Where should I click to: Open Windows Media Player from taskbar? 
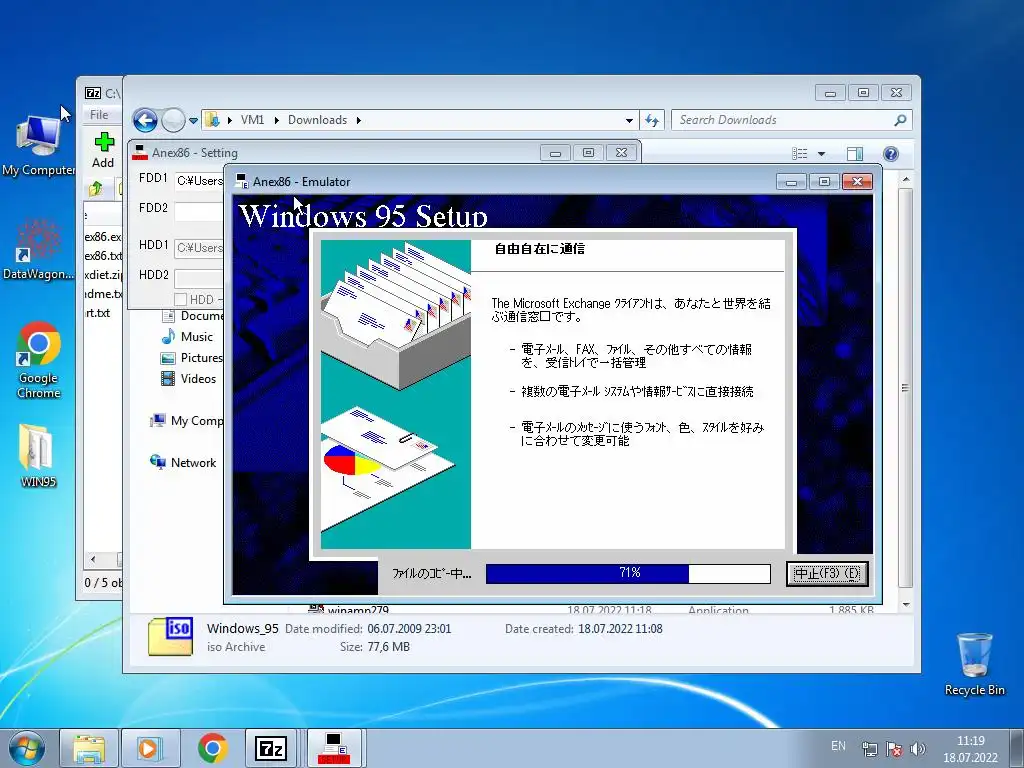(x=150, y=748)
